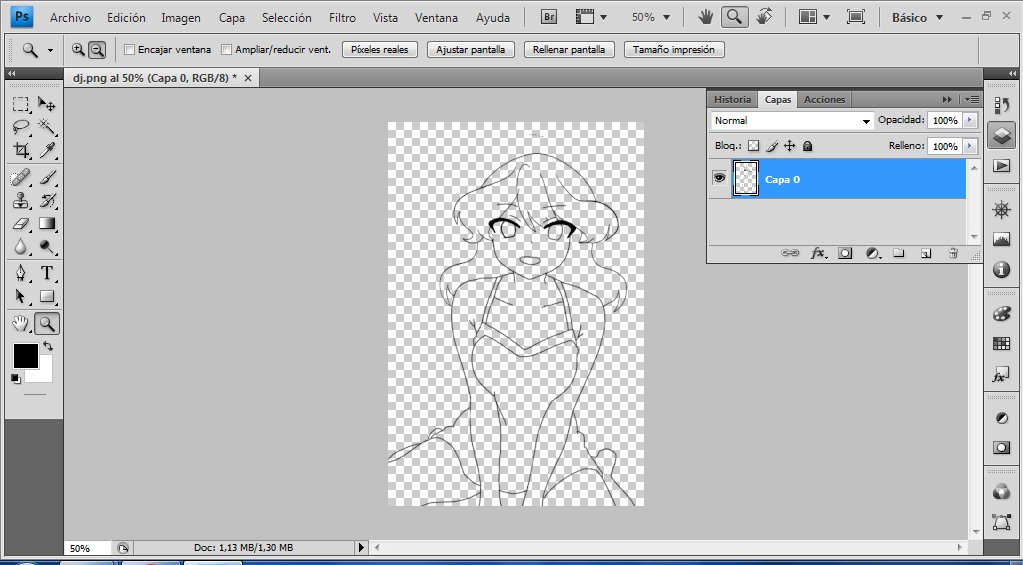Create a new layer group
Viewport: 1023px width, 565px height.
tap(898, 253)
